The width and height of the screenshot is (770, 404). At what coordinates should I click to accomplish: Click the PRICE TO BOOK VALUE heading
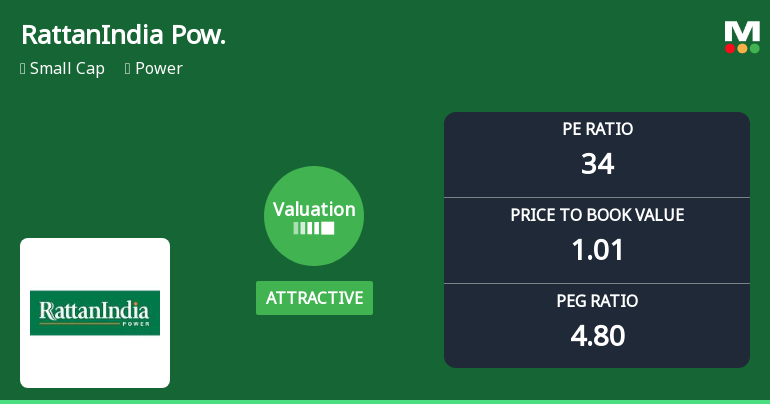tap(597, 215)
